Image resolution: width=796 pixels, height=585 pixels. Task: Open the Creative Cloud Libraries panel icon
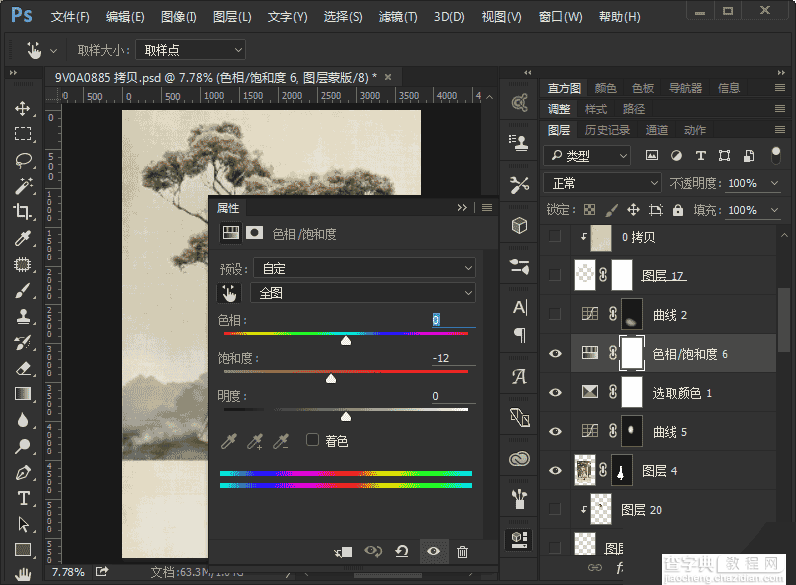coord(519,459)
